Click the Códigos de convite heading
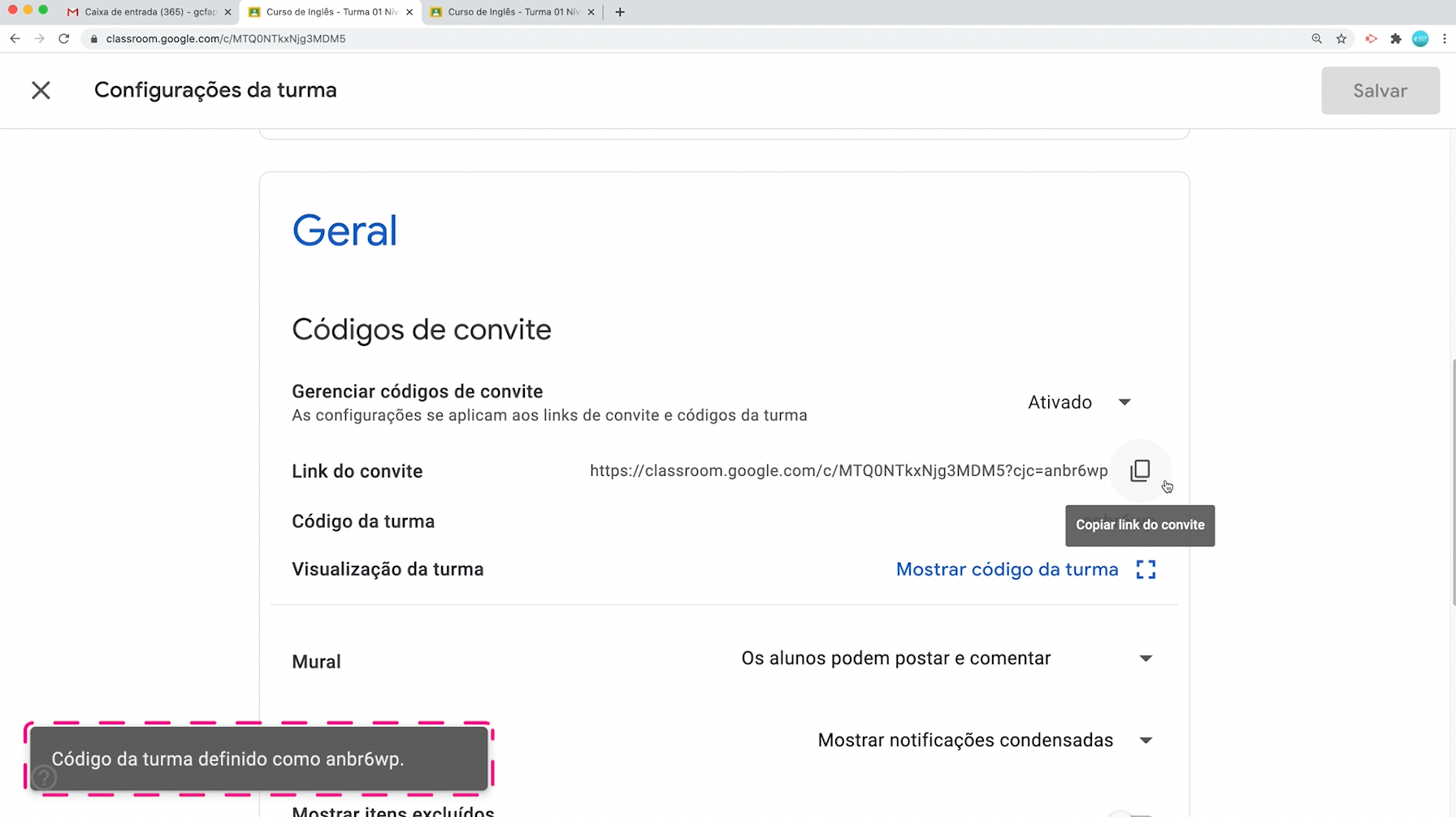Screen dimensions: 1456x817 [422, 330]
